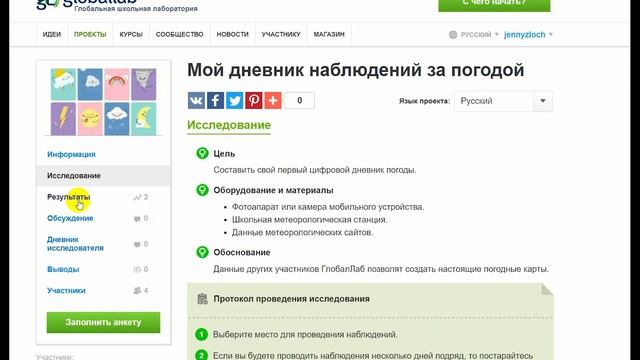Select Исследование in the sidebar
640x360 pixels.
(x=103, y=176)
